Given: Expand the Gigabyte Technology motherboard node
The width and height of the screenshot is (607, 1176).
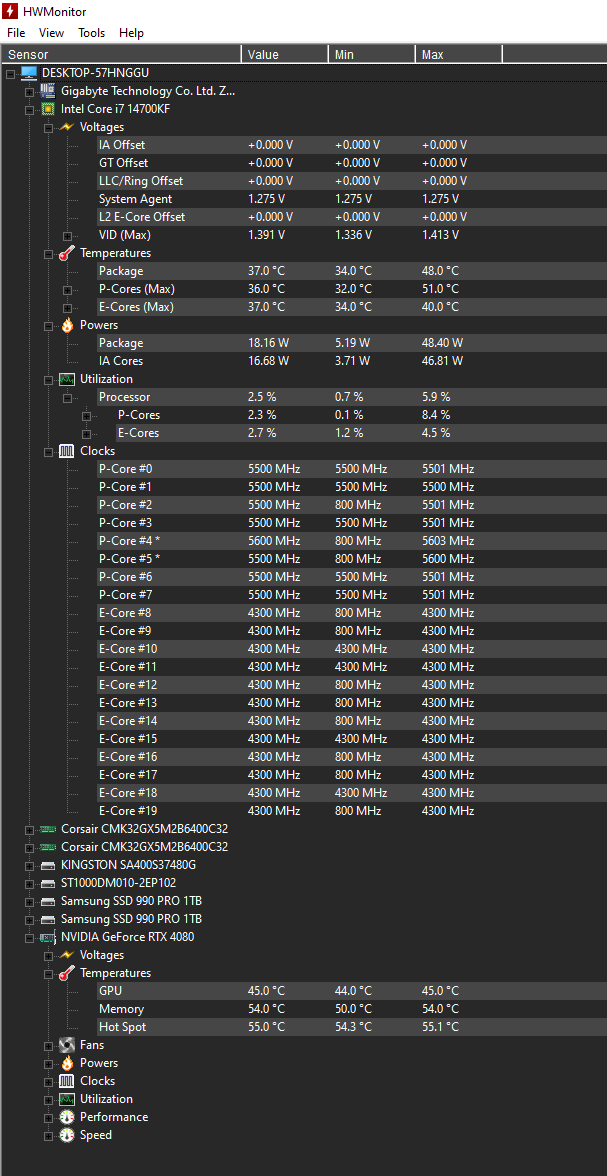Looking at the screenshot, I should tap(29, 92).
